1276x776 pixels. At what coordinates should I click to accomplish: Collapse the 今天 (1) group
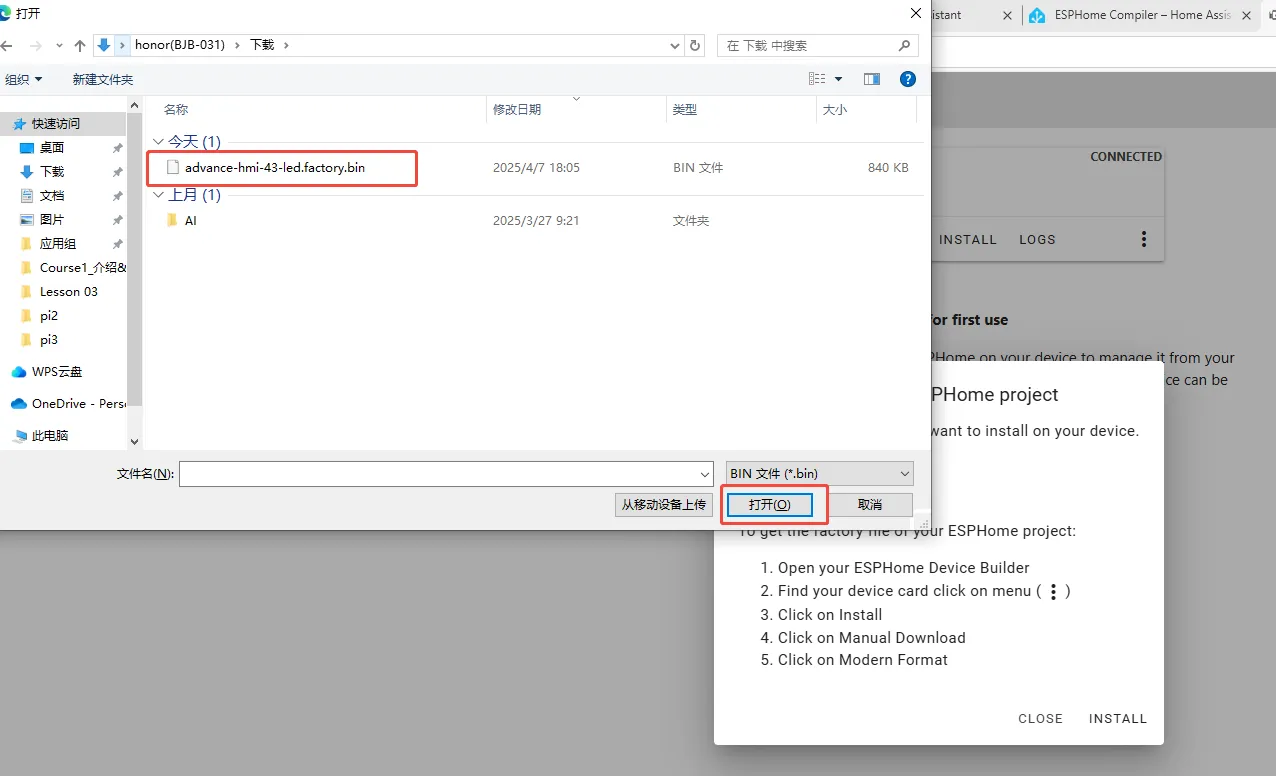point(158,142)
